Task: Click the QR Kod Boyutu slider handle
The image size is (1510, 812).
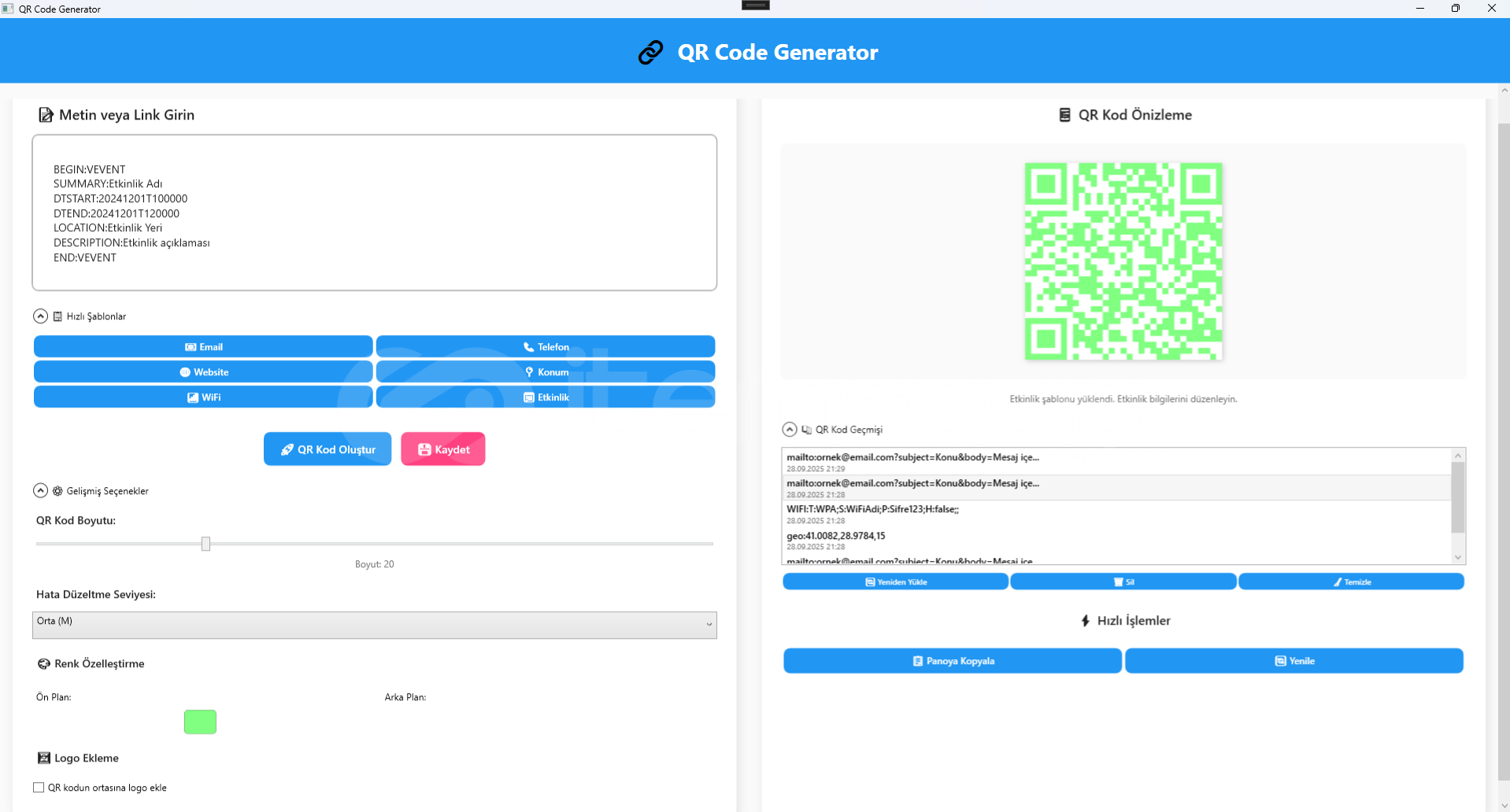Action: pos(205,544)
